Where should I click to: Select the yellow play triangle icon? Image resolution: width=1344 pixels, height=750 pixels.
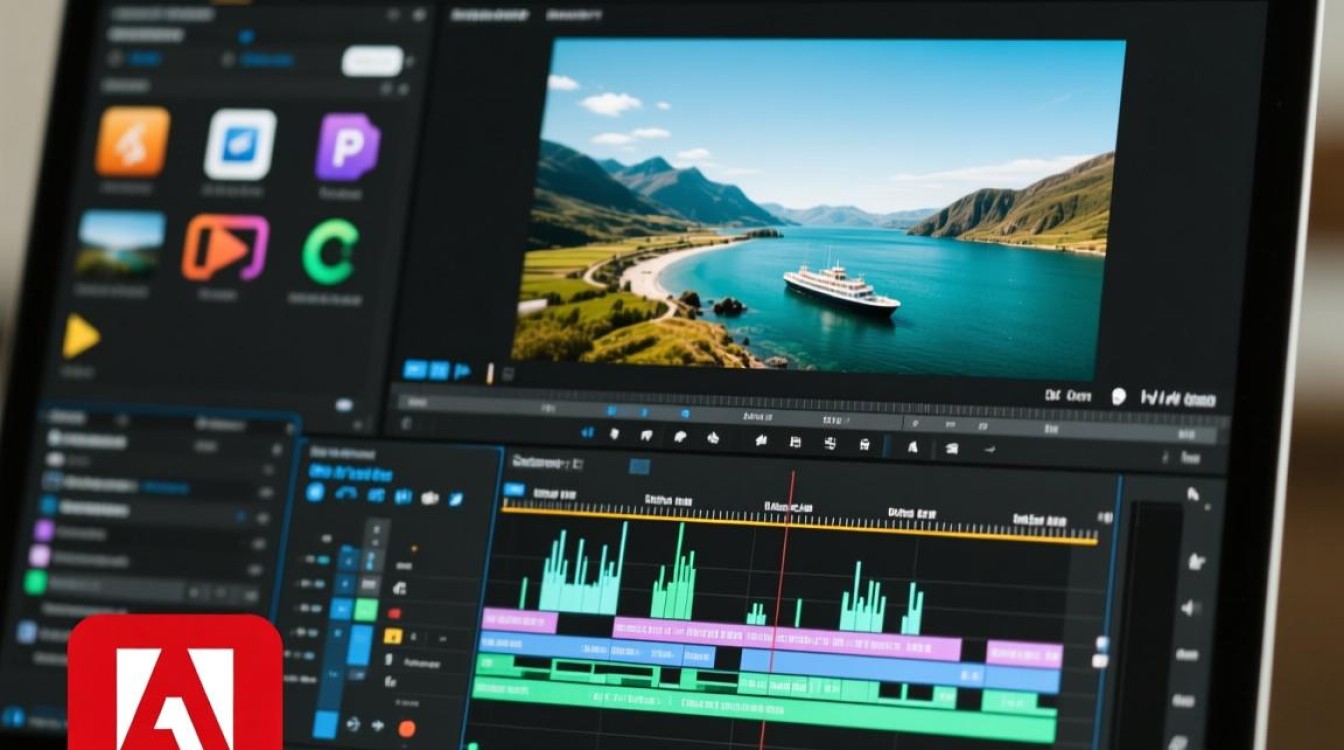pos(80,337)
